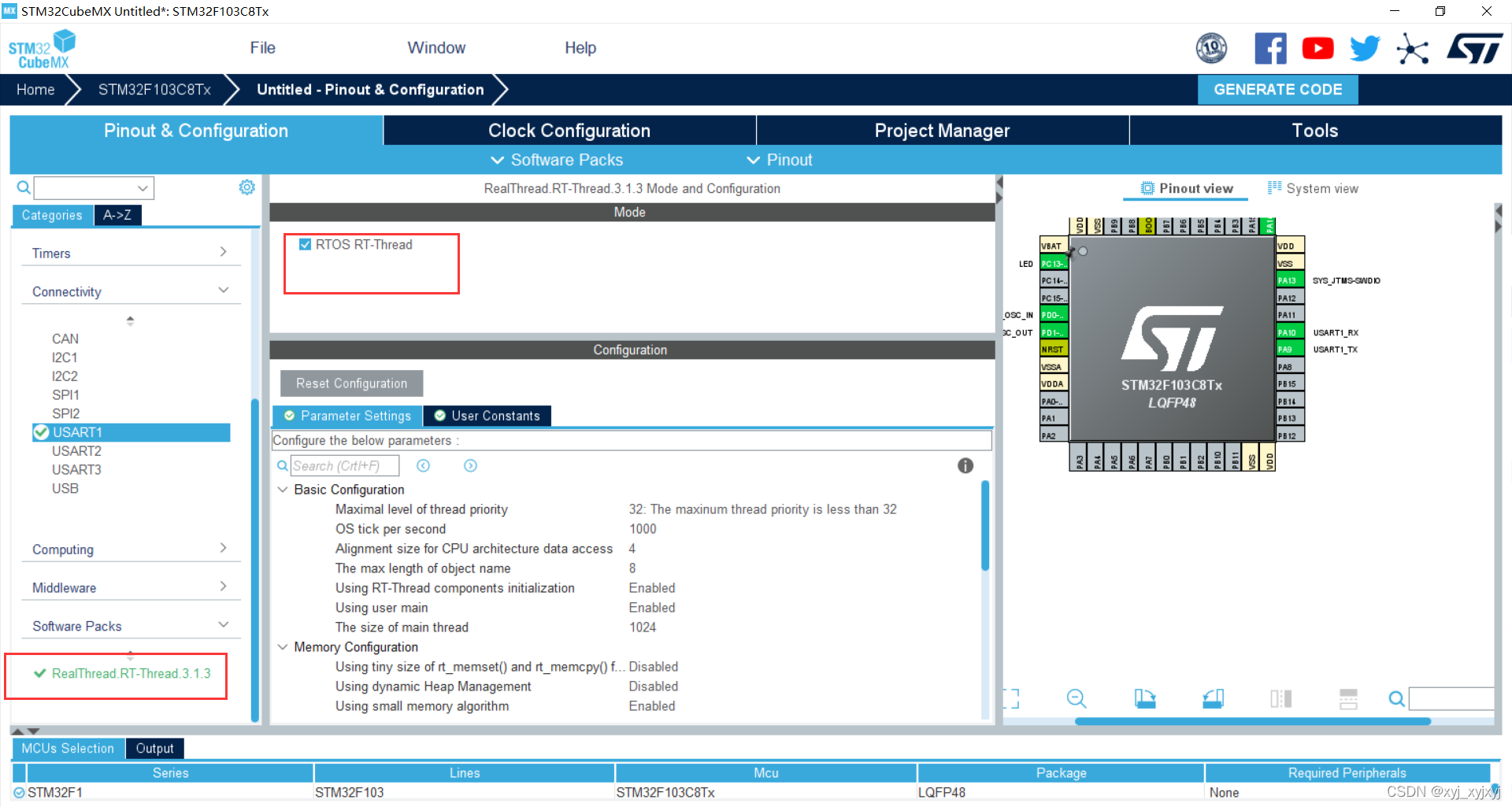Image resolution: width=1512 pixels, height=807 pixels.
Task: Click Reset Configuration button
Action: coord(351,383)
